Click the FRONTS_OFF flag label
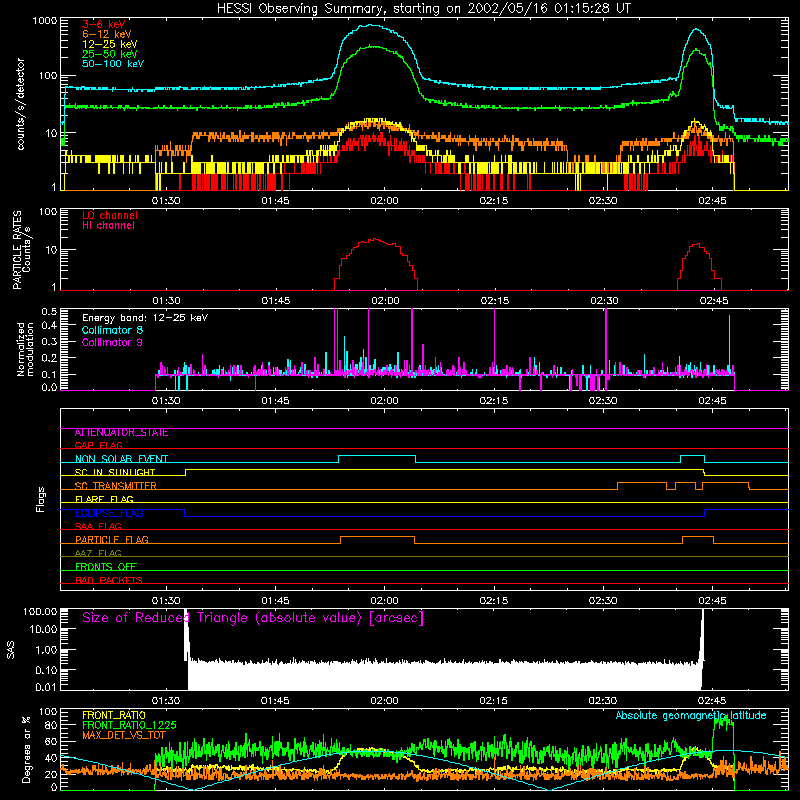This screenshot has height=800, width=800. (x=106, y=567)
